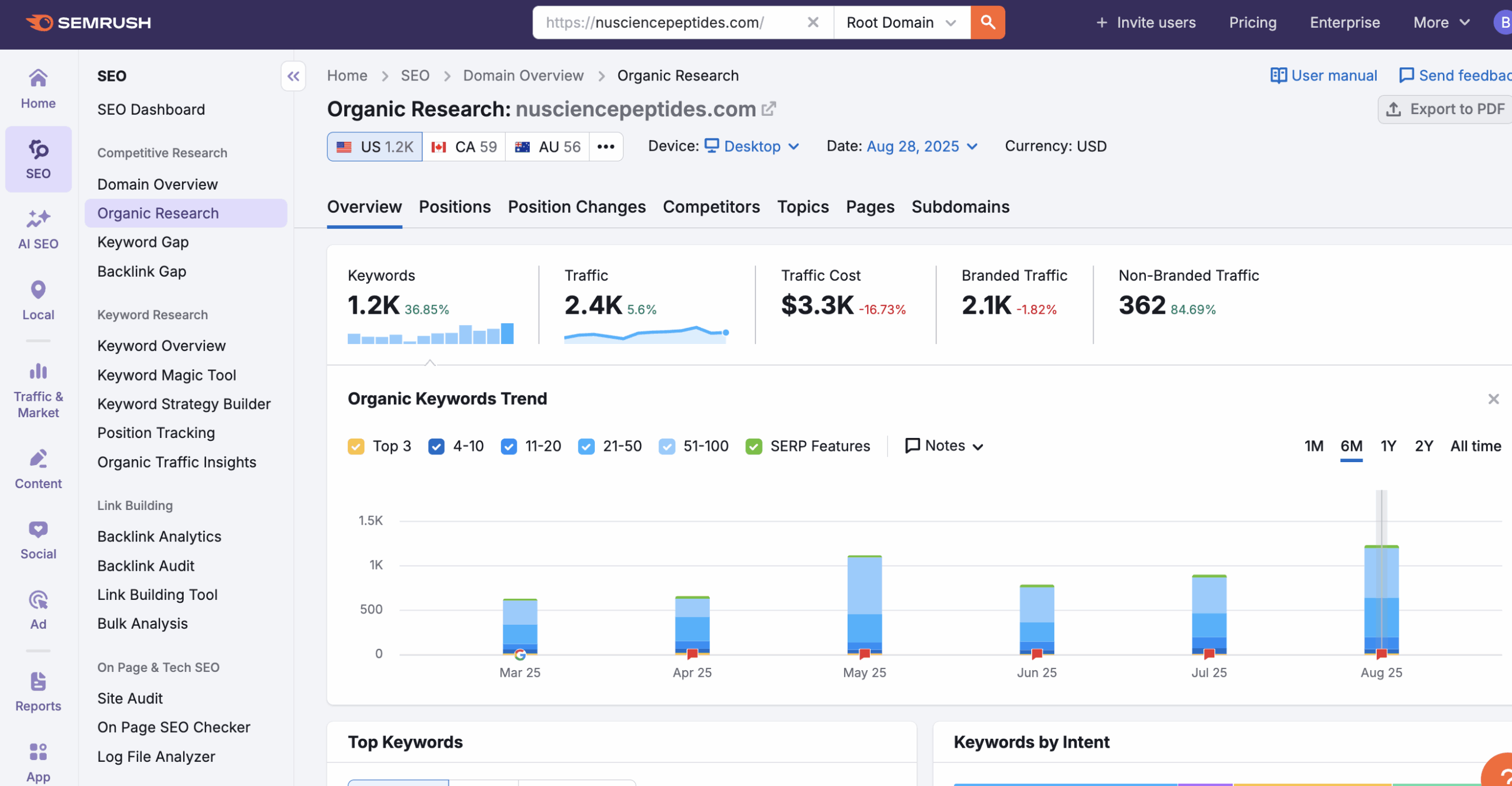Uncheck the 11-20 positions checkbox
This screenshot has height=786, width=1512.
click(509, 446)
